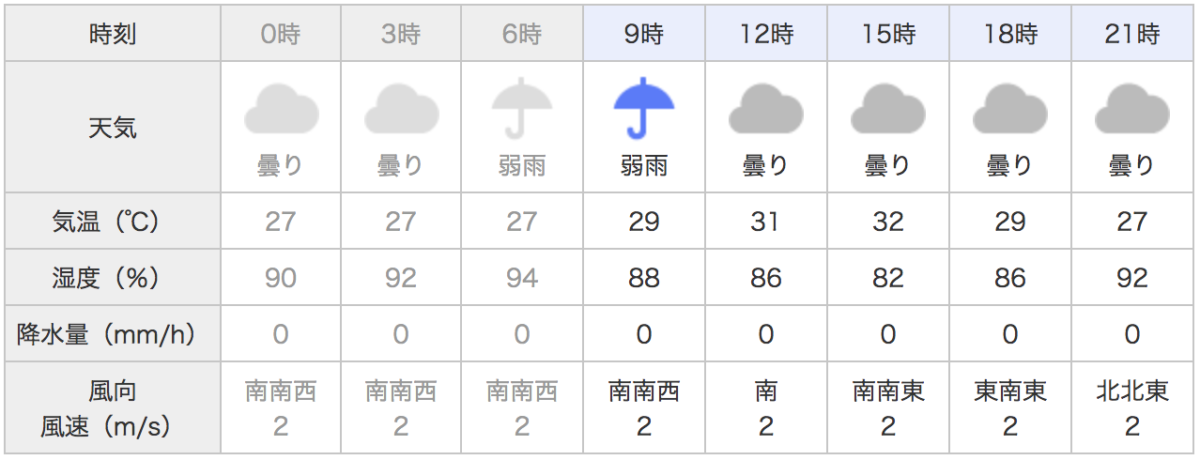Viewport: 1200px width, 460px height.
Task: Click the cloud icon under 0時
Action: [281, 109]
